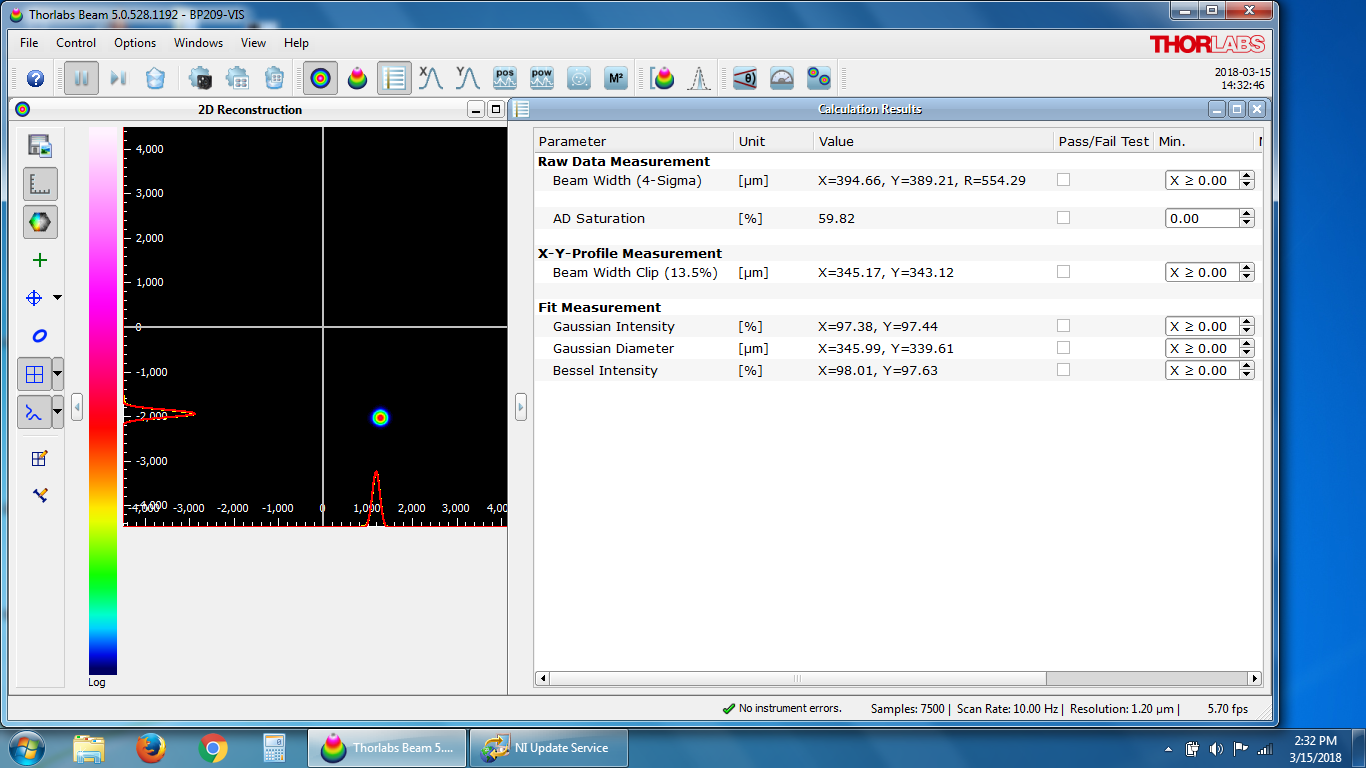1366x768 pixels.
Task: Click the grid-with-pencil edit icon
Action: click(40, 458)
